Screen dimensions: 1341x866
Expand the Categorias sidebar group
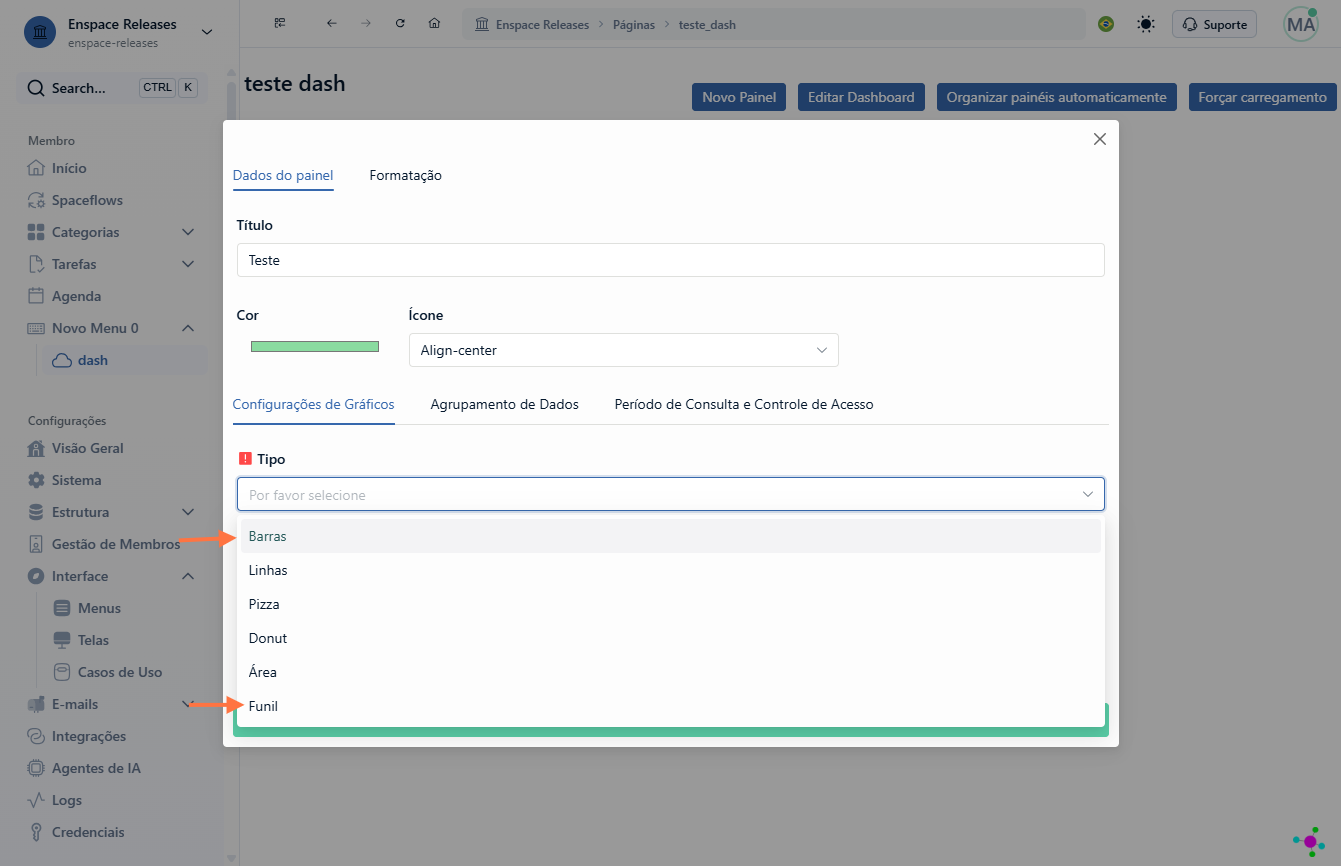188,232
